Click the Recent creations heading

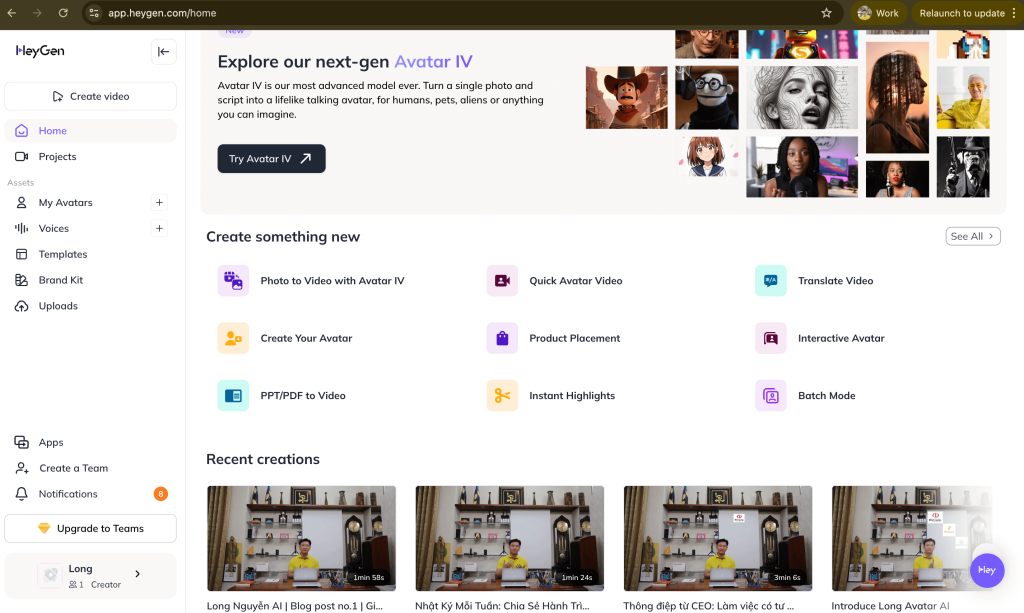click(263, 459)
